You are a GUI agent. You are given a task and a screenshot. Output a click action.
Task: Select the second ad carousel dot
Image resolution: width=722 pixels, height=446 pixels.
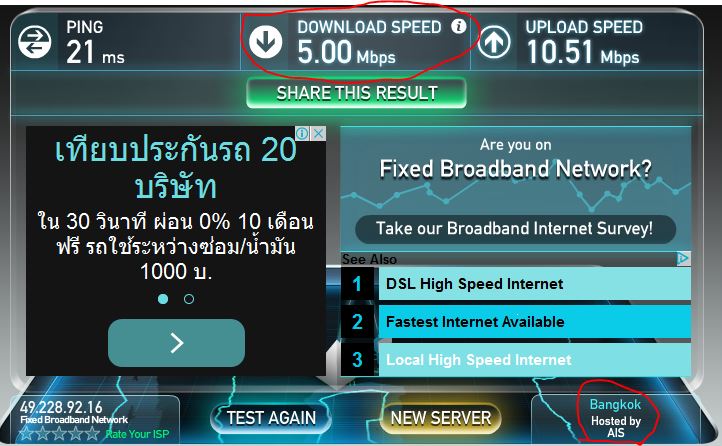189,299
